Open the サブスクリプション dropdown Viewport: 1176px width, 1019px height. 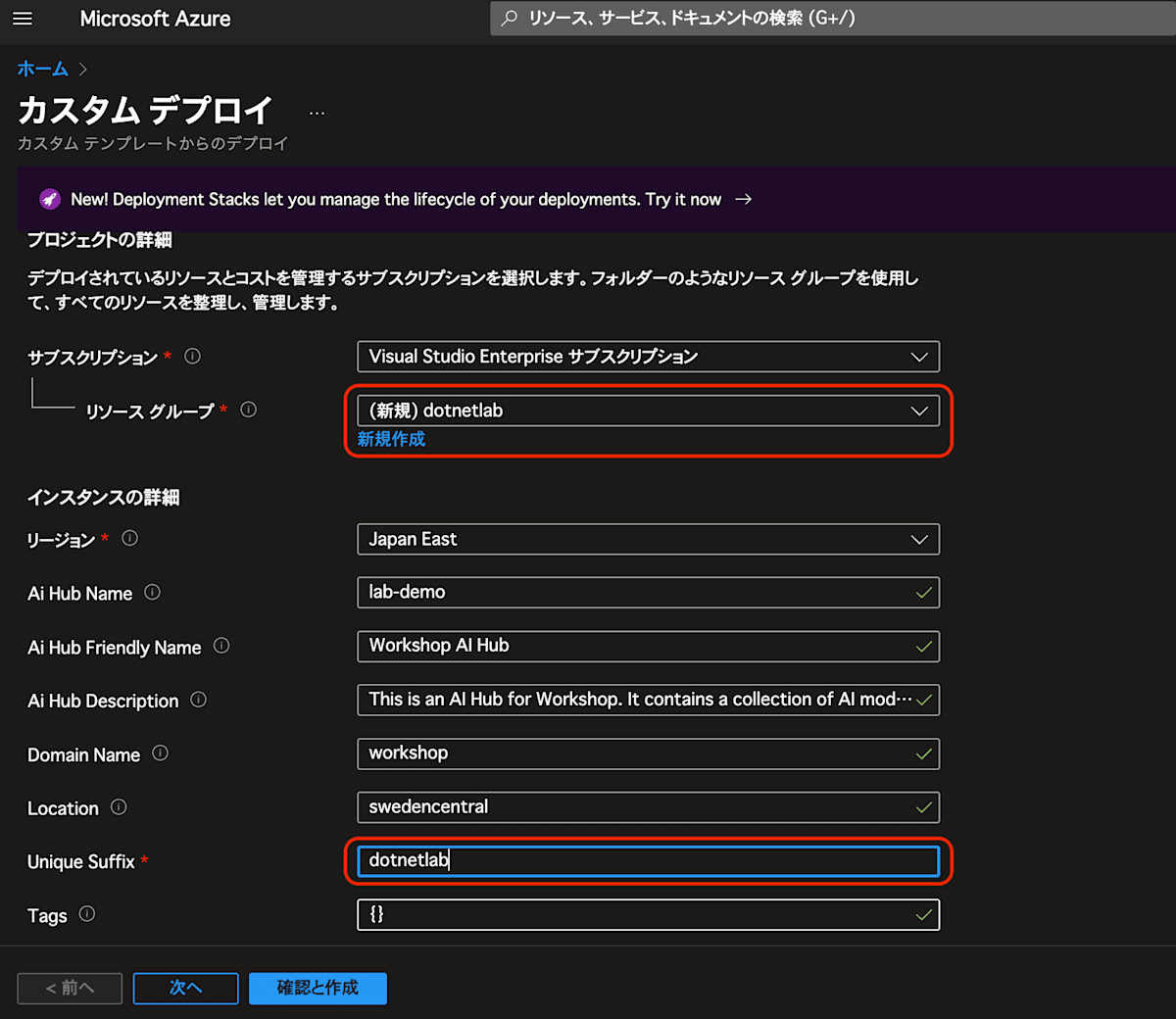pos(648,357)
